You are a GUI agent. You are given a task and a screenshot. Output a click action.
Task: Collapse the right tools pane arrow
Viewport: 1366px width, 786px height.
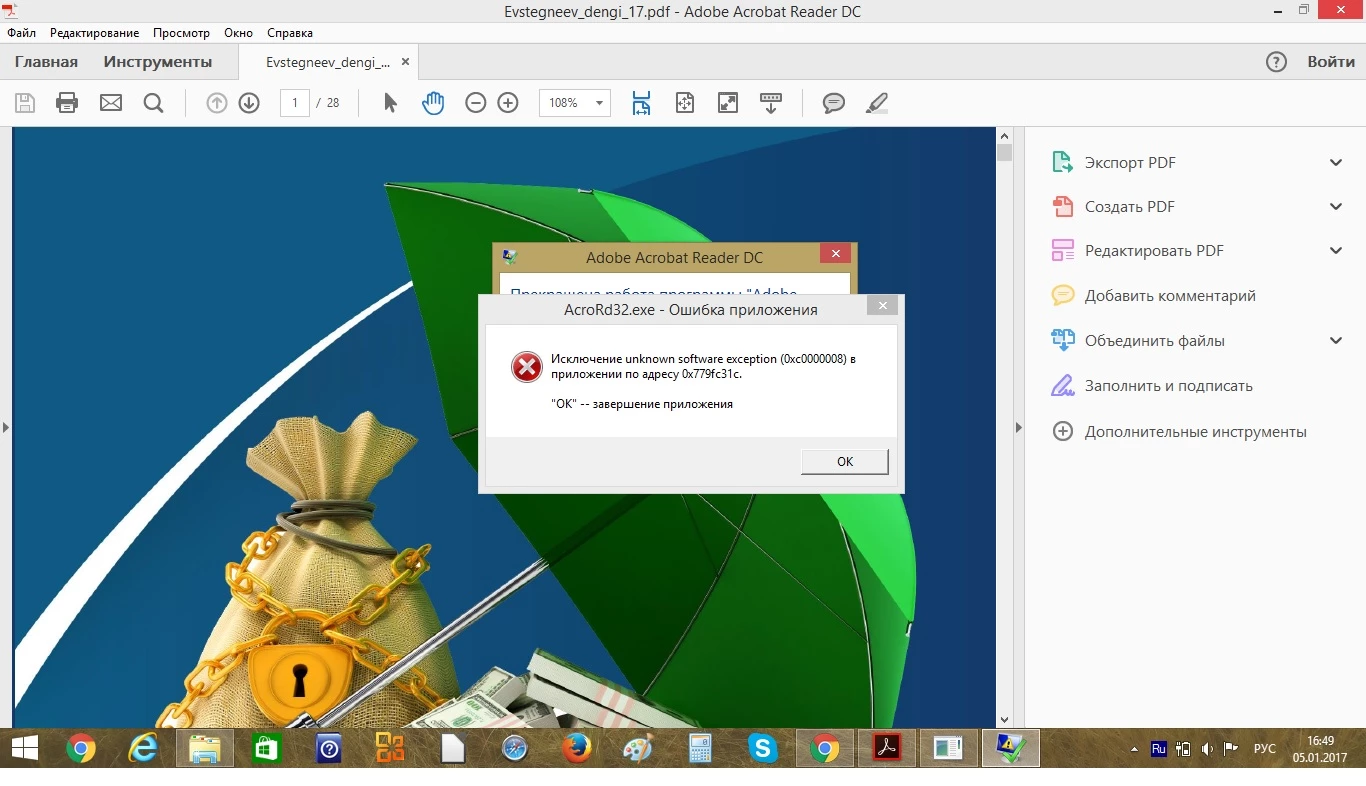click(1019, 428)
